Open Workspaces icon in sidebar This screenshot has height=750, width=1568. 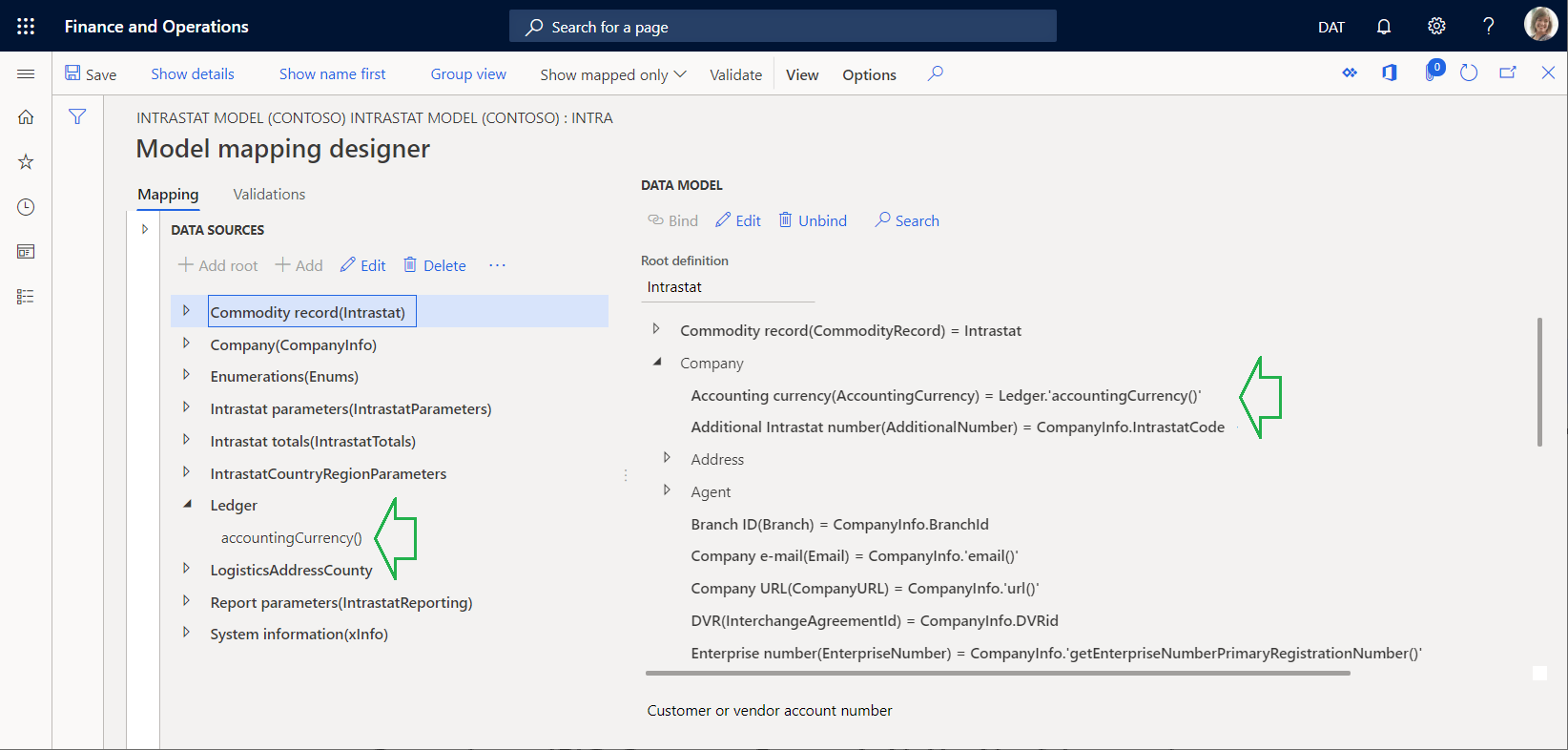(x=26, y=252)
